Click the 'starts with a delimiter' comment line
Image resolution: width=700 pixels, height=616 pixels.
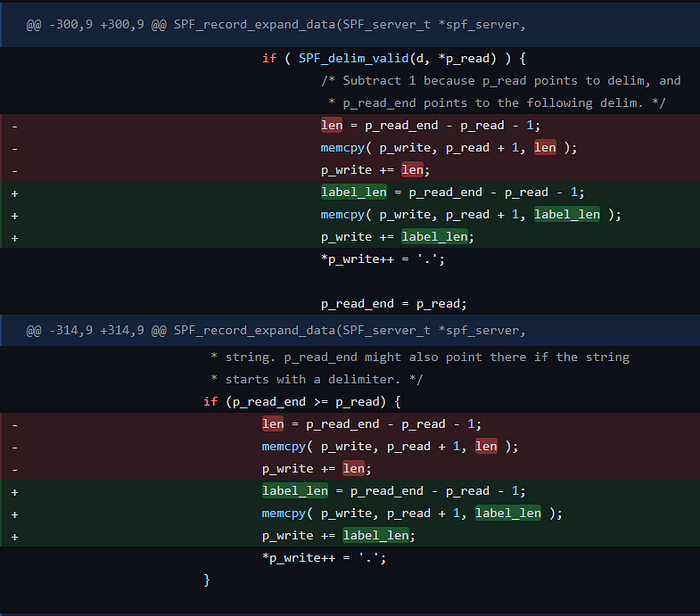[x=316, y=379]
